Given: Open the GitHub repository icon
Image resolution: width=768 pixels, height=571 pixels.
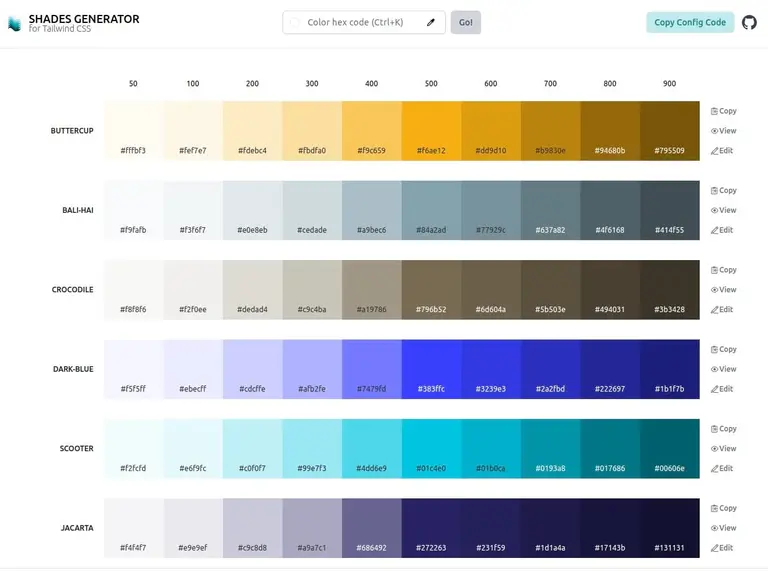Looking at the screenshot, I should [x=749, y=23].
